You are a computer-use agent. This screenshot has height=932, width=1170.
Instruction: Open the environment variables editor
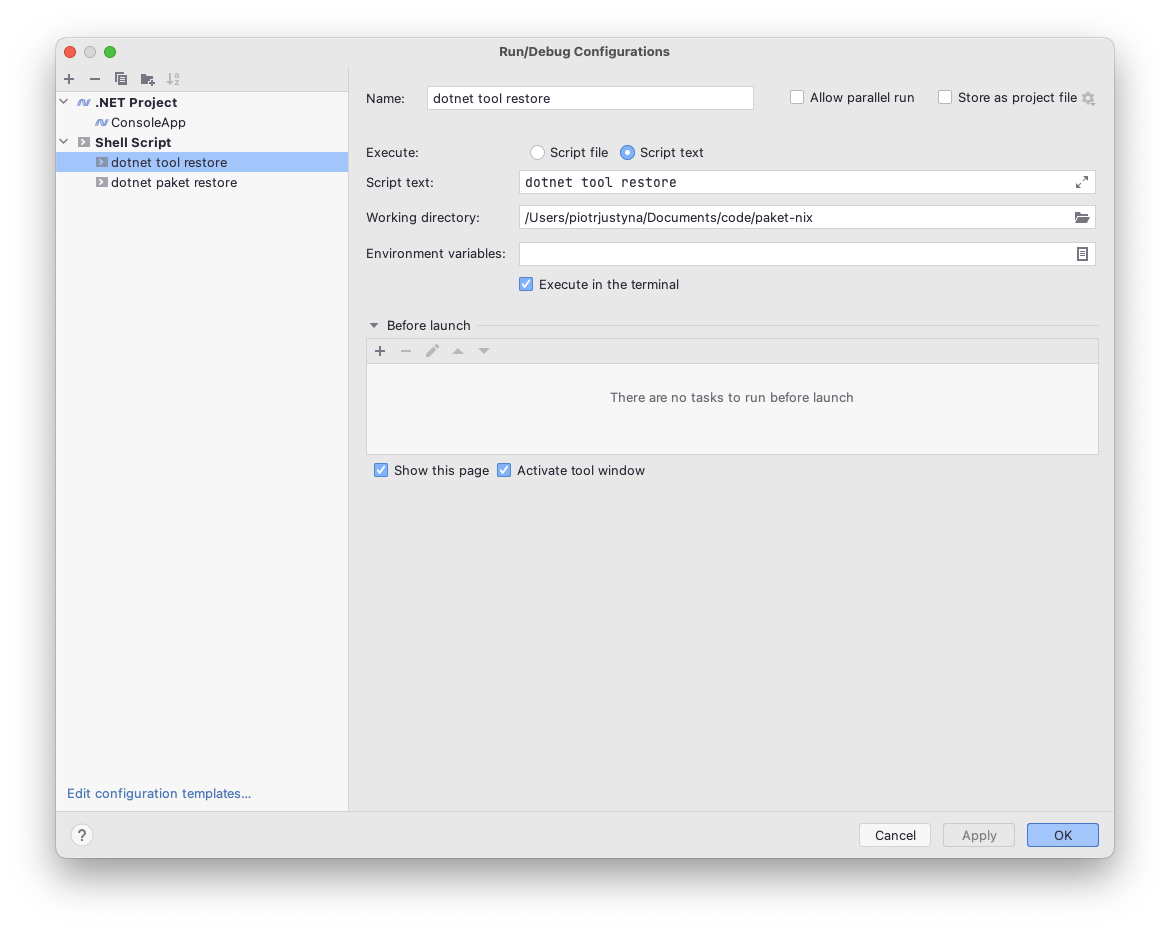click(x=1082, y=254)
